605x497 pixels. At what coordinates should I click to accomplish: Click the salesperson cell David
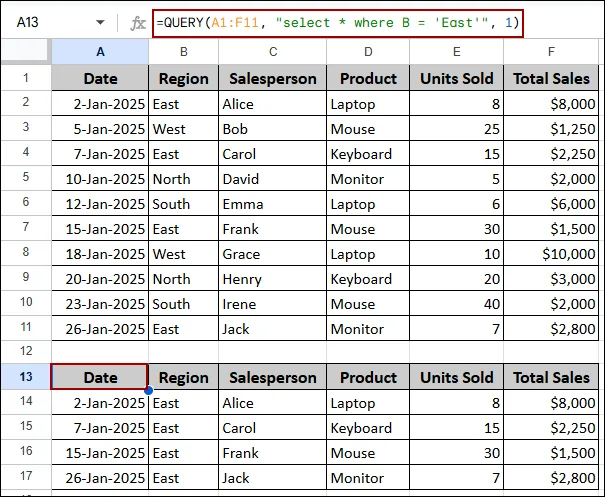(x=273, y=179)
